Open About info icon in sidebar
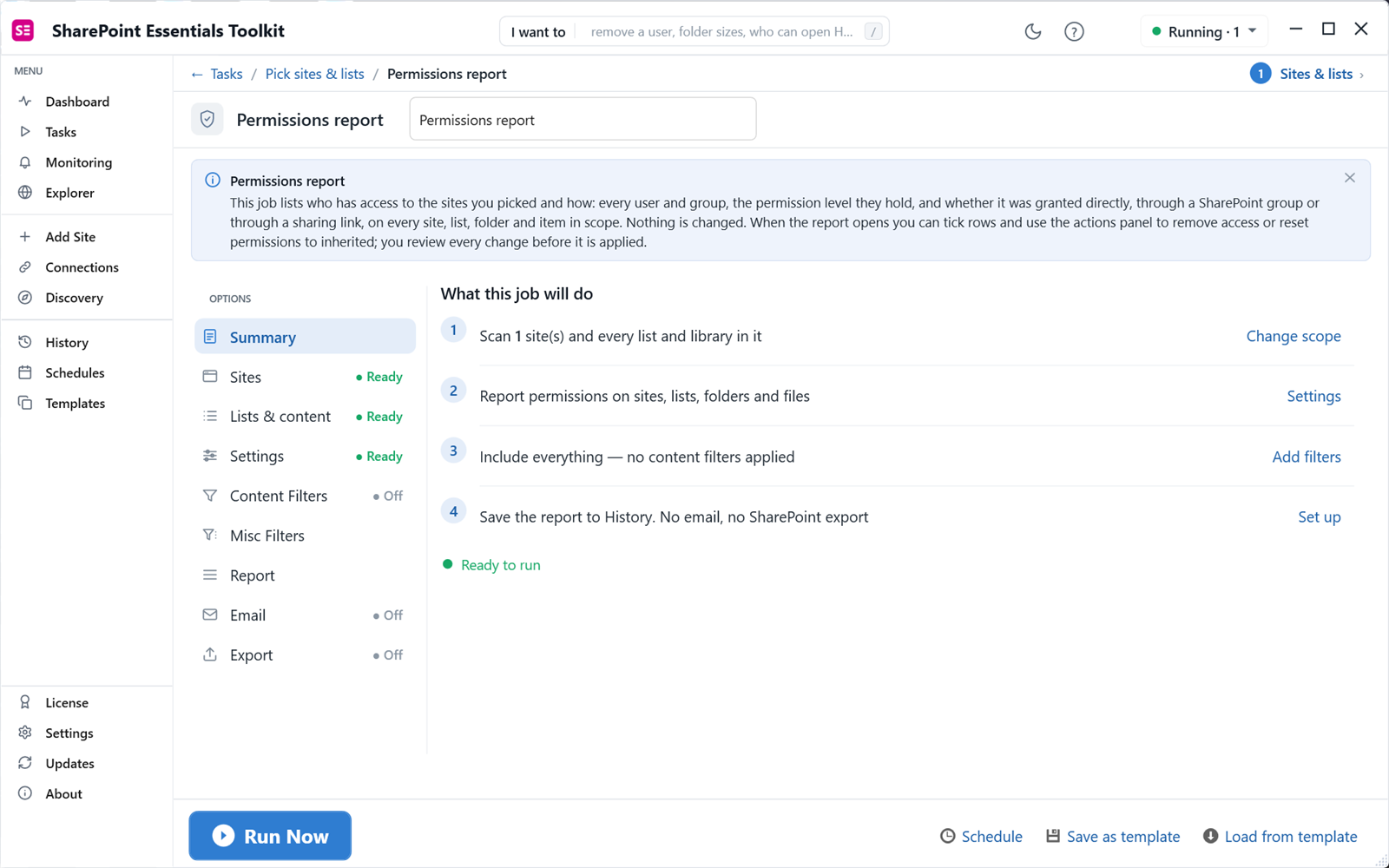1389x868 pixels. [x=25, y=793]
